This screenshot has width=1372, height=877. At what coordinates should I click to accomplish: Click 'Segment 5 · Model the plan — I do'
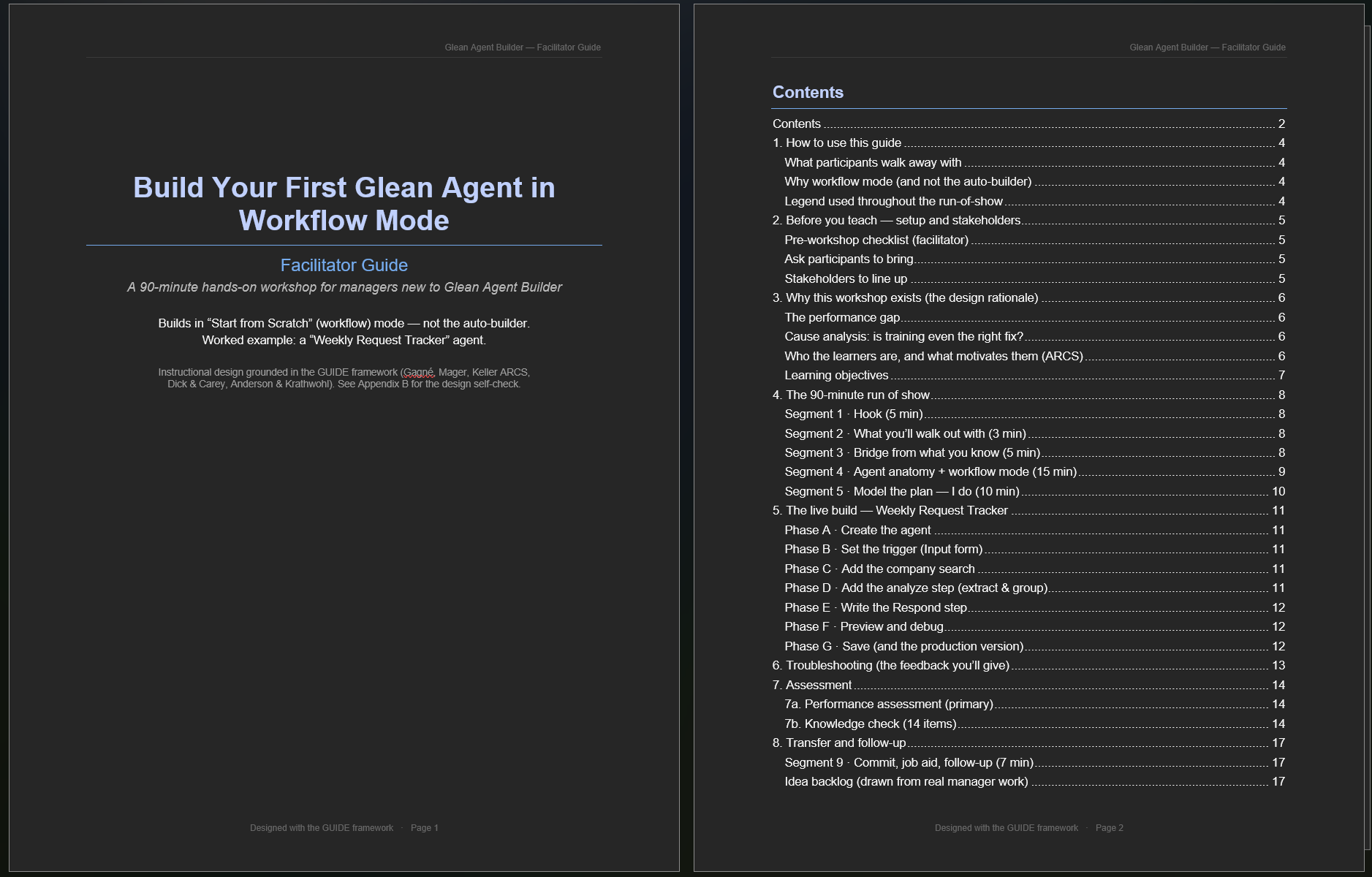click(x=1034, y=492)
